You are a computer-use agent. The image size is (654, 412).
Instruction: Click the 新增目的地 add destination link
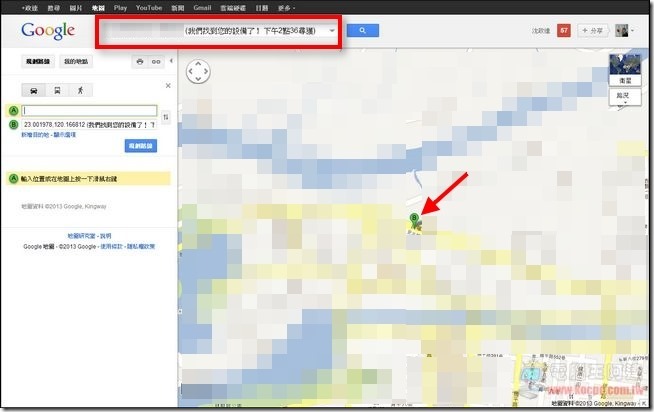[x=35, y=135]
